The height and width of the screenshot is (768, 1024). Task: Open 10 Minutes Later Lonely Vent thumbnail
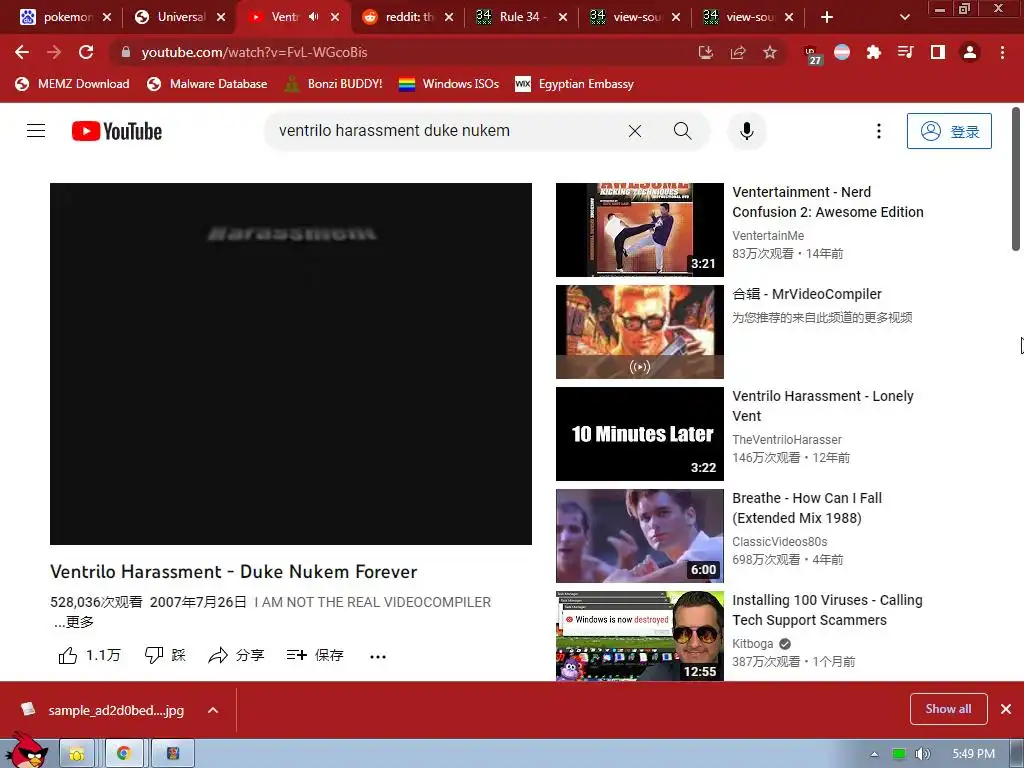point(639,434)
